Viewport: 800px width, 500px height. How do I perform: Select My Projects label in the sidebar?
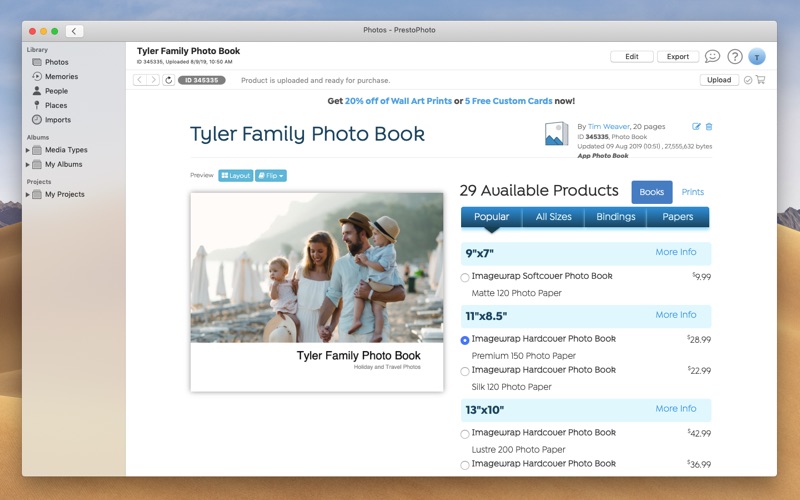click(x=64, y=194)
